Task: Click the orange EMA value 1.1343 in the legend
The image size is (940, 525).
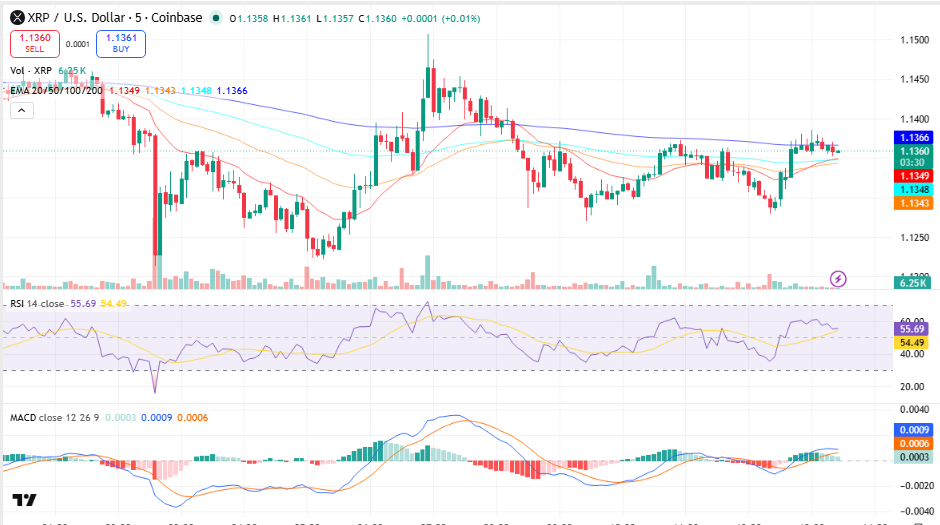Action: [x=160, y=90]
